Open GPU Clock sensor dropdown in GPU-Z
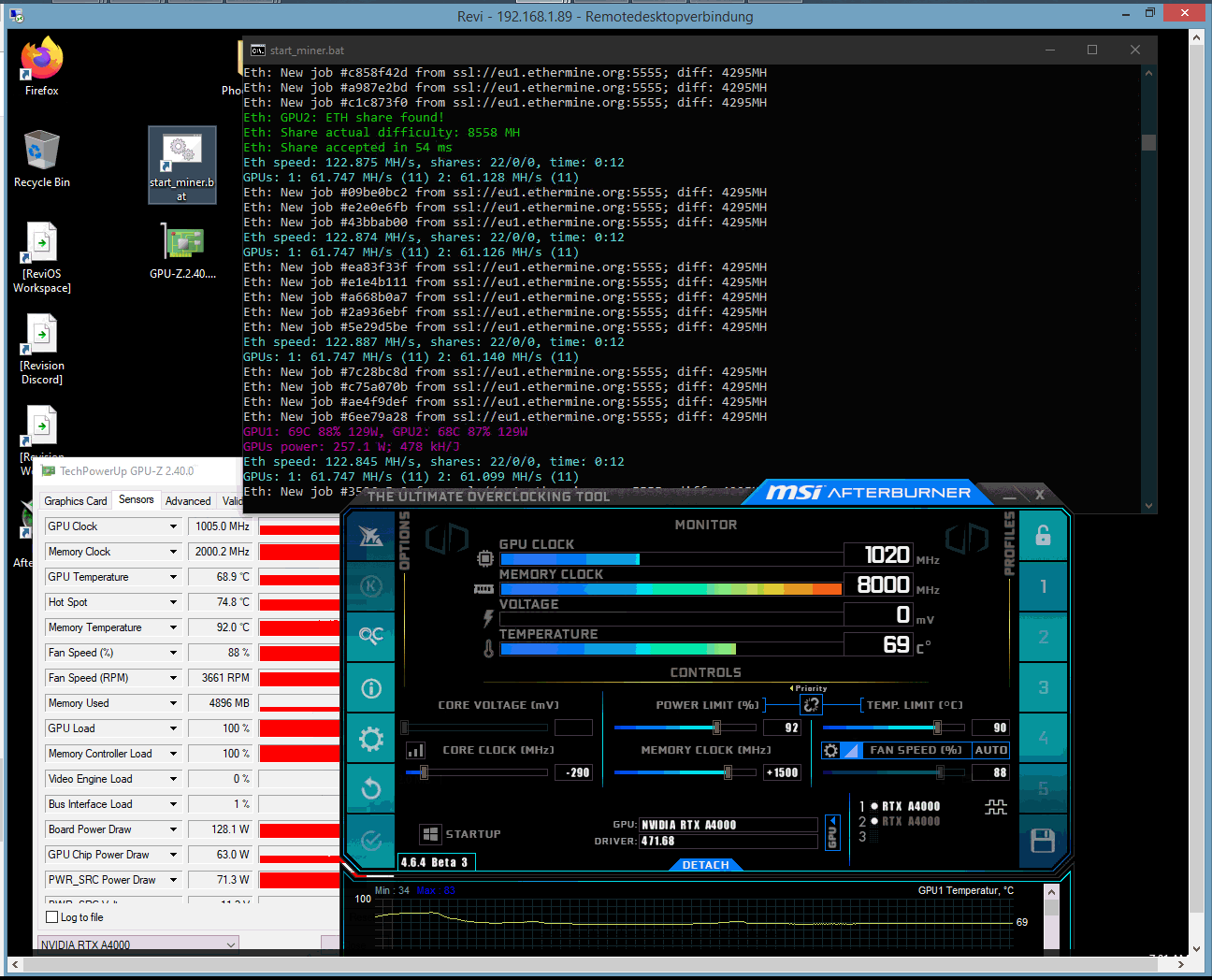The width and height of the screenshot is (1212, 980). point(173,526)
